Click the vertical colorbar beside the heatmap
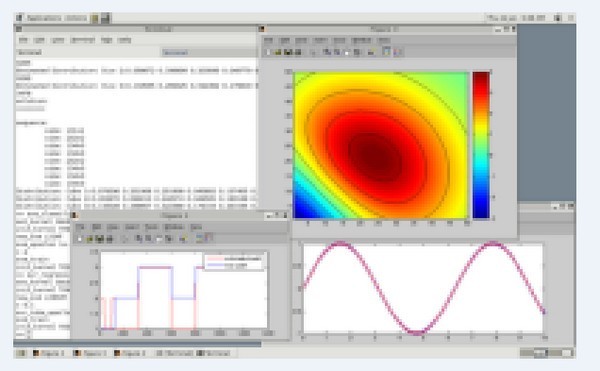600x371 pixels. tap(481, 145)
